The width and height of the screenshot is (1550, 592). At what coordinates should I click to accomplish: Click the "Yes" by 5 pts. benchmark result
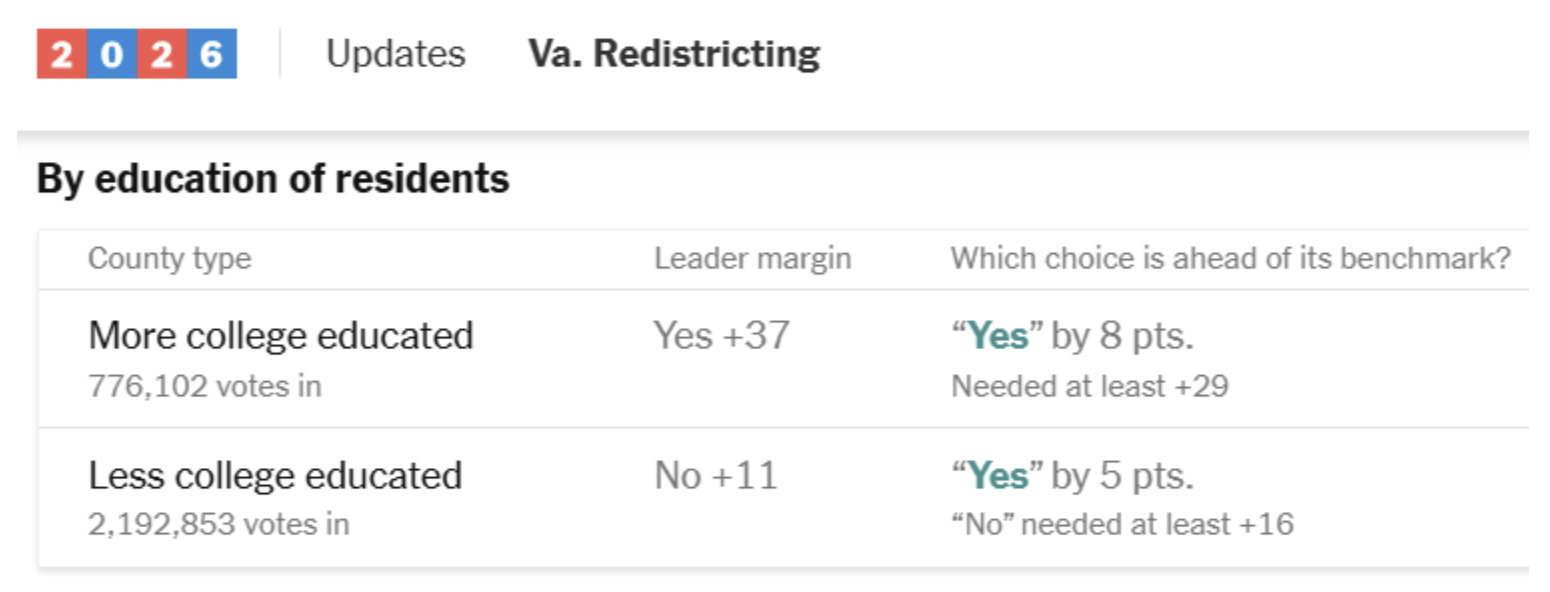coord(1072,477)
